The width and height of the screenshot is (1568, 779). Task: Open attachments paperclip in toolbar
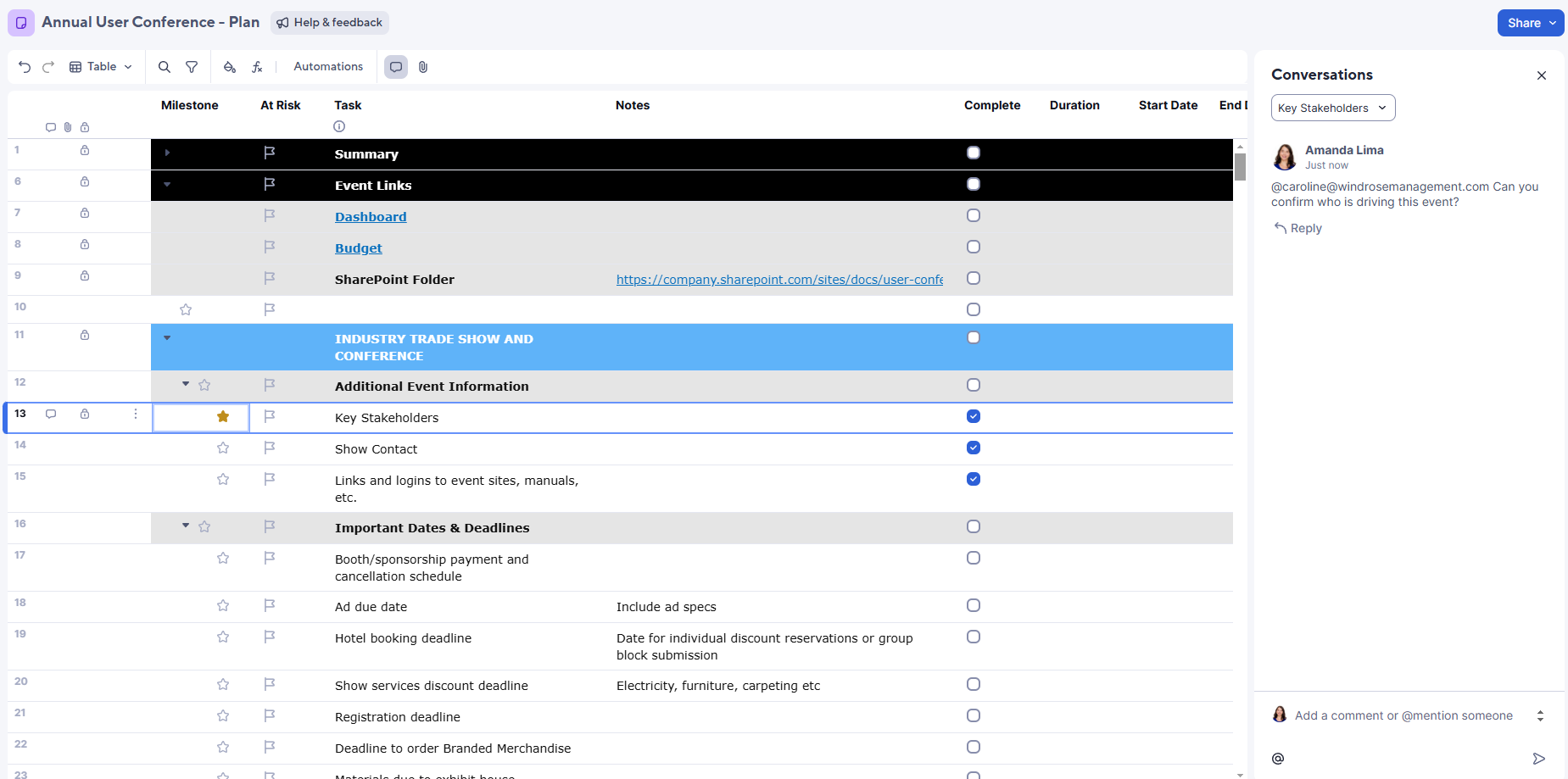click(x=423, y=67)
